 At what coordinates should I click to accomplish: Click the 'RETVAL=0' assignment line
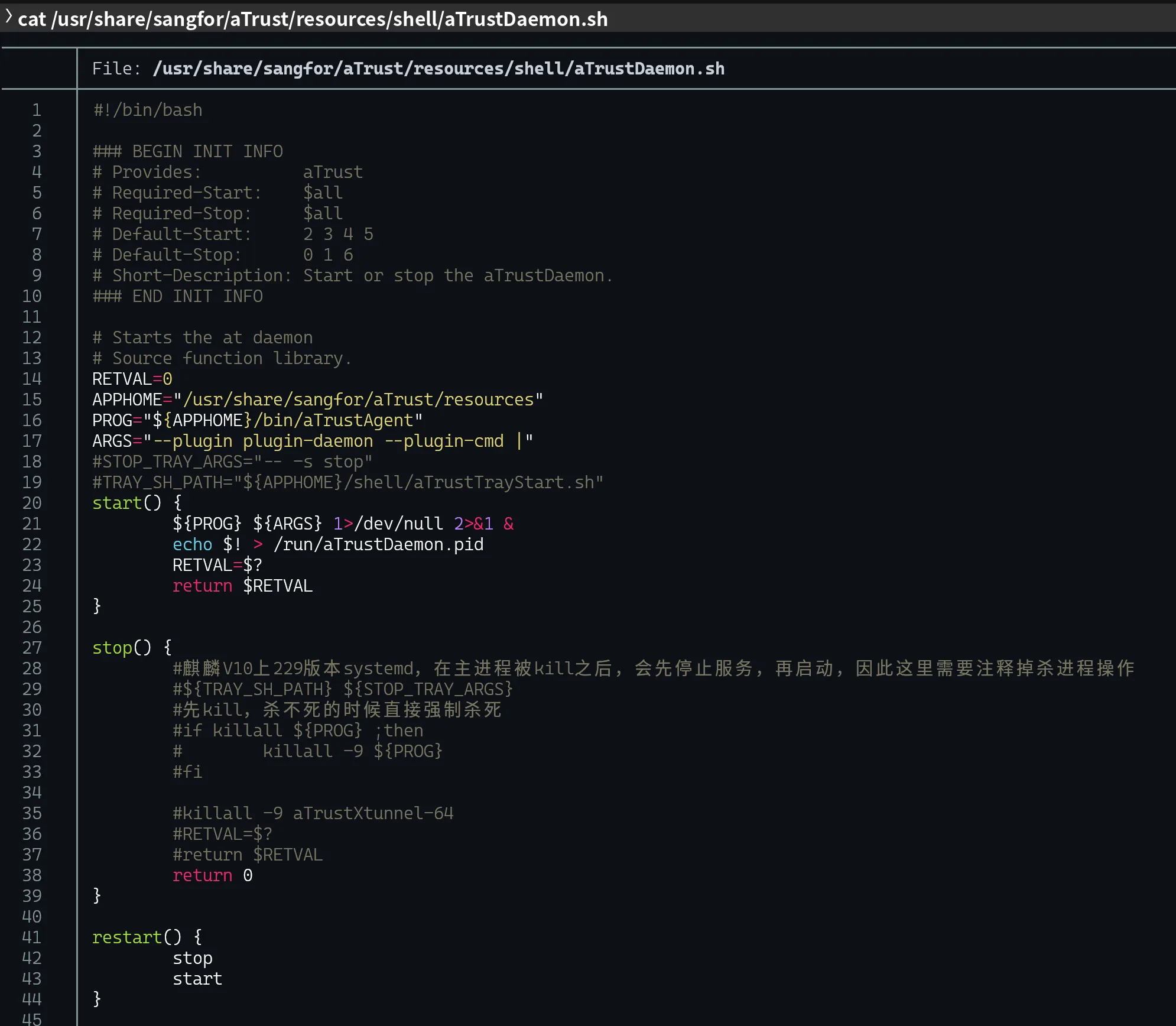(x=132, y=379)
